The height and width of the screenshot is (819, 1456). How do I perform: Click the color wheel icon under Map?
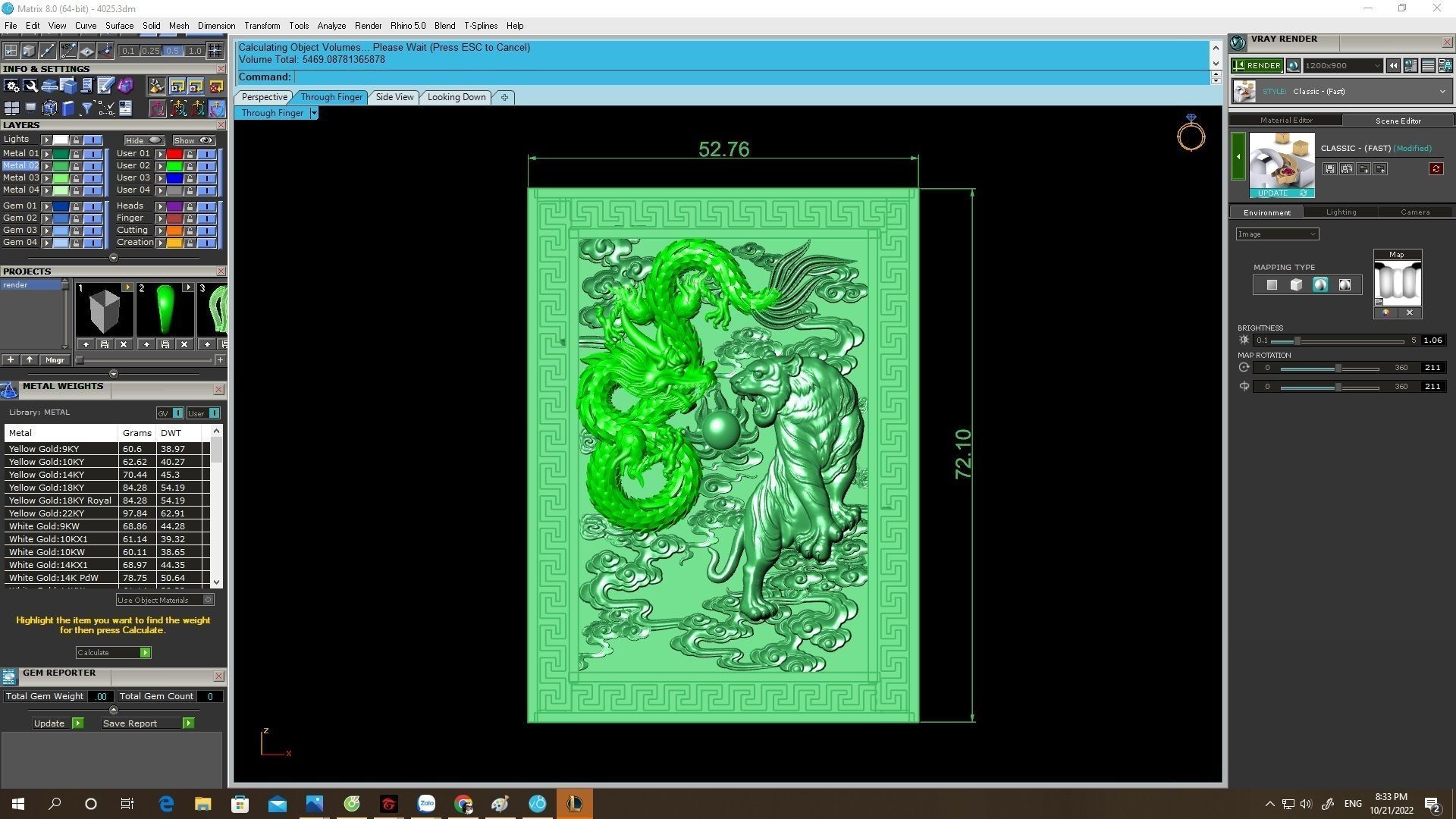click(1385, 312)
